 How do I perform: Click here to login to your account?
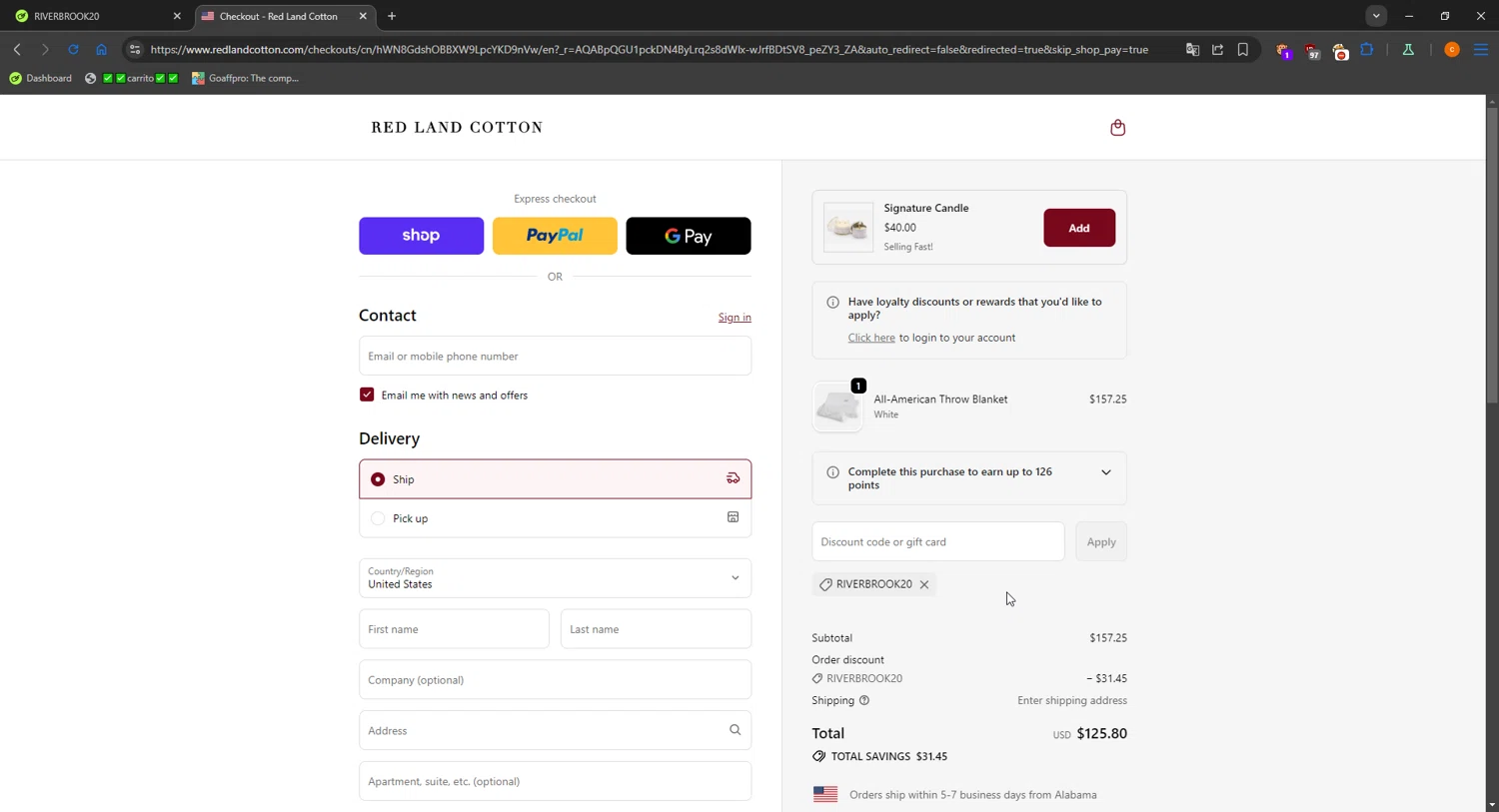point(871,338)
